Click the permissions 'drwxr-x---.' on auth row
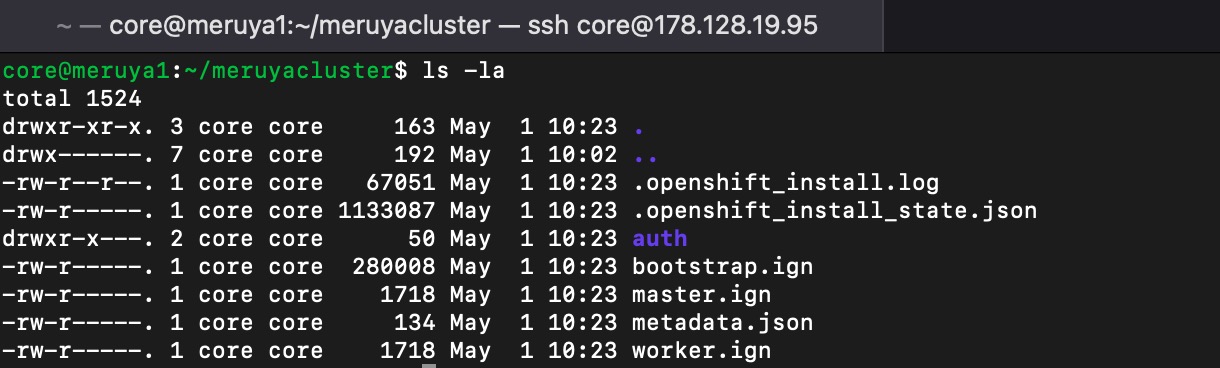 click(x=79, y=239)
